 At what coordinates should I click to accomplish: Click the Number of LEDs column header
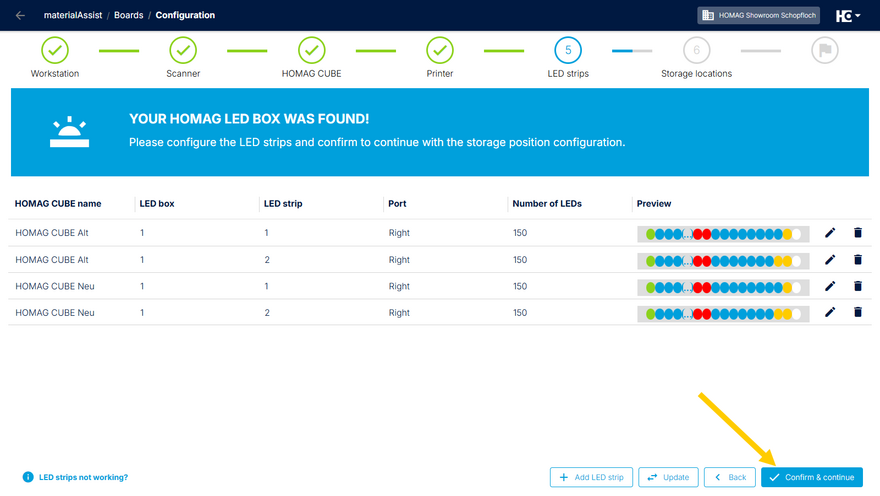coord(547,204)
